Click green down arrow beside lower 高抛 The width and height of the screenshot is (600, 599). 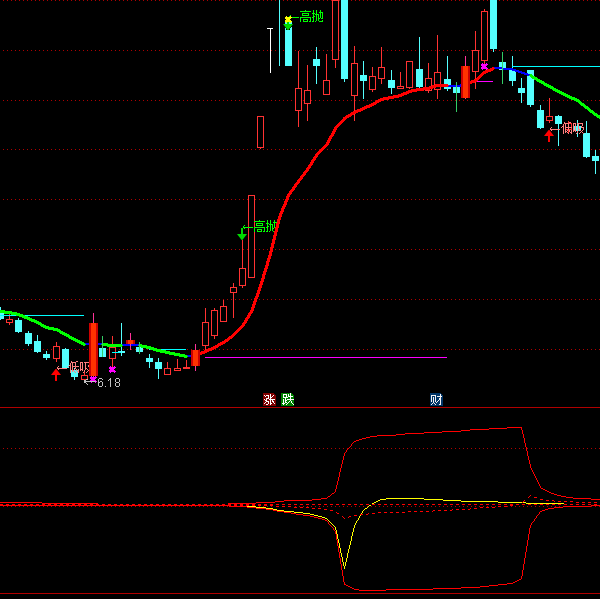[242, 235]
